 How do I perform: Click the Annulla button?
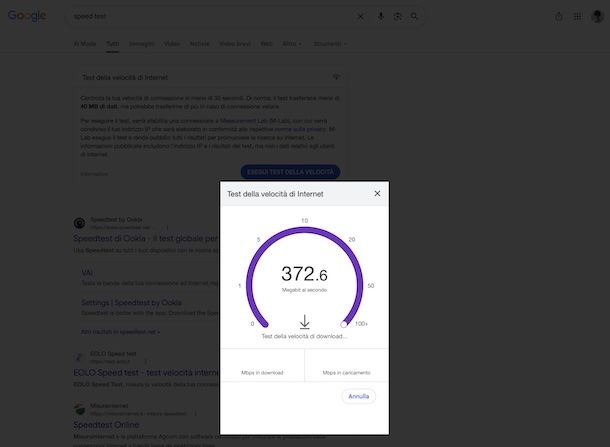(358, 396)
